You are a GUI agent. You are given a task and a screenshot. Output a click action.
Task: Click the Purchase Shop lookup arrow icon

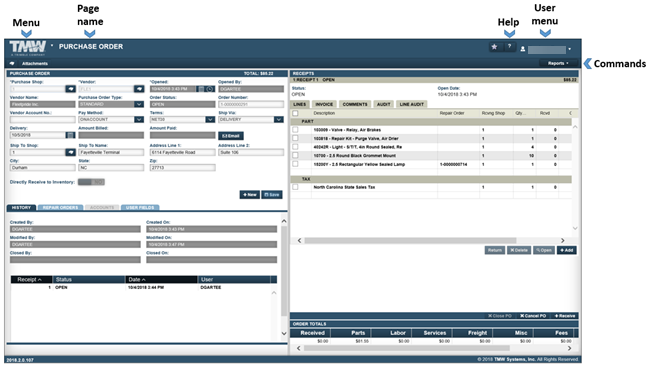[70, 89]
